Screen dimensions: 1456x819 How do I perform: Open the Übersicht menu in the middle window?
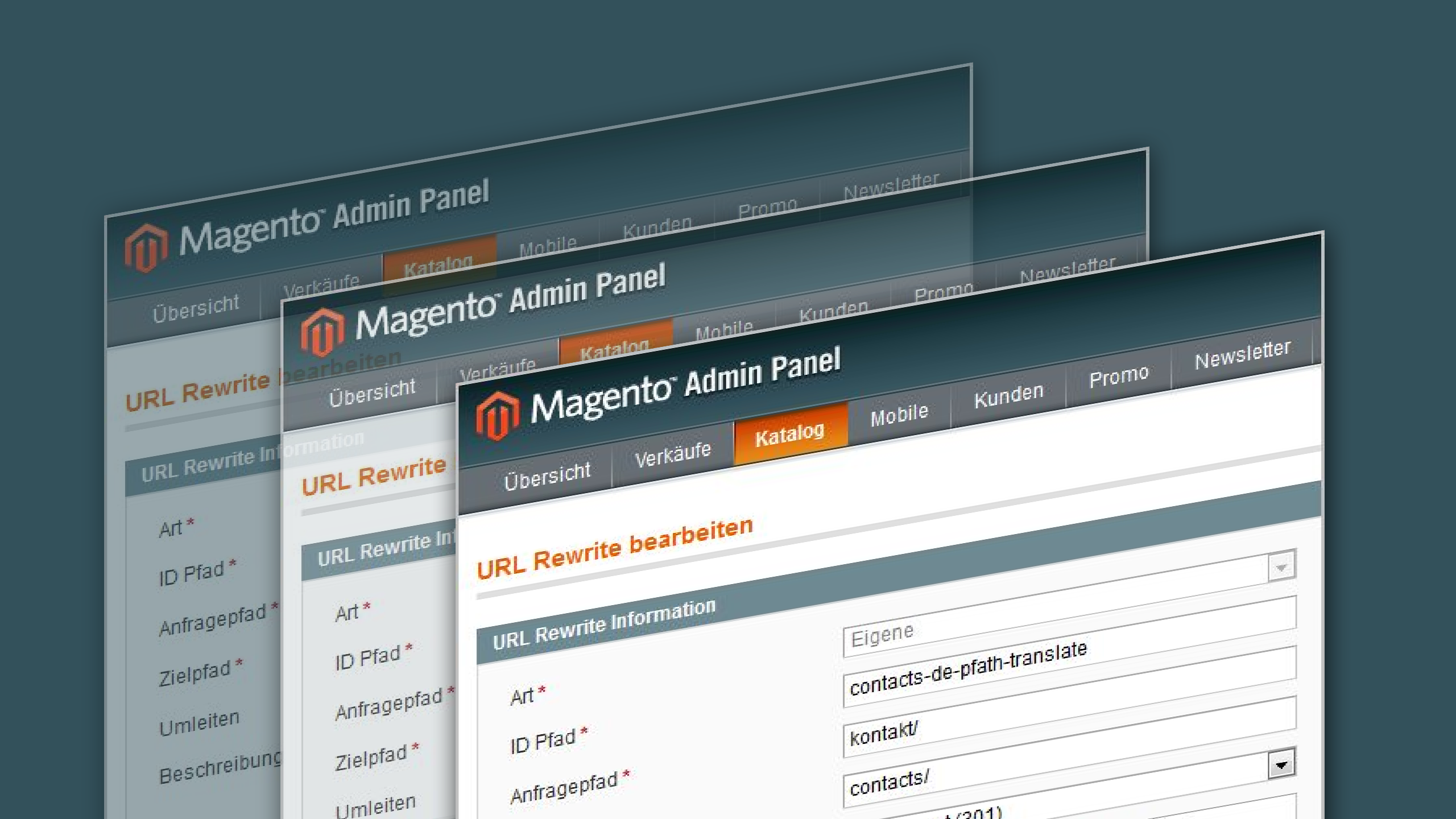point(372,392)
